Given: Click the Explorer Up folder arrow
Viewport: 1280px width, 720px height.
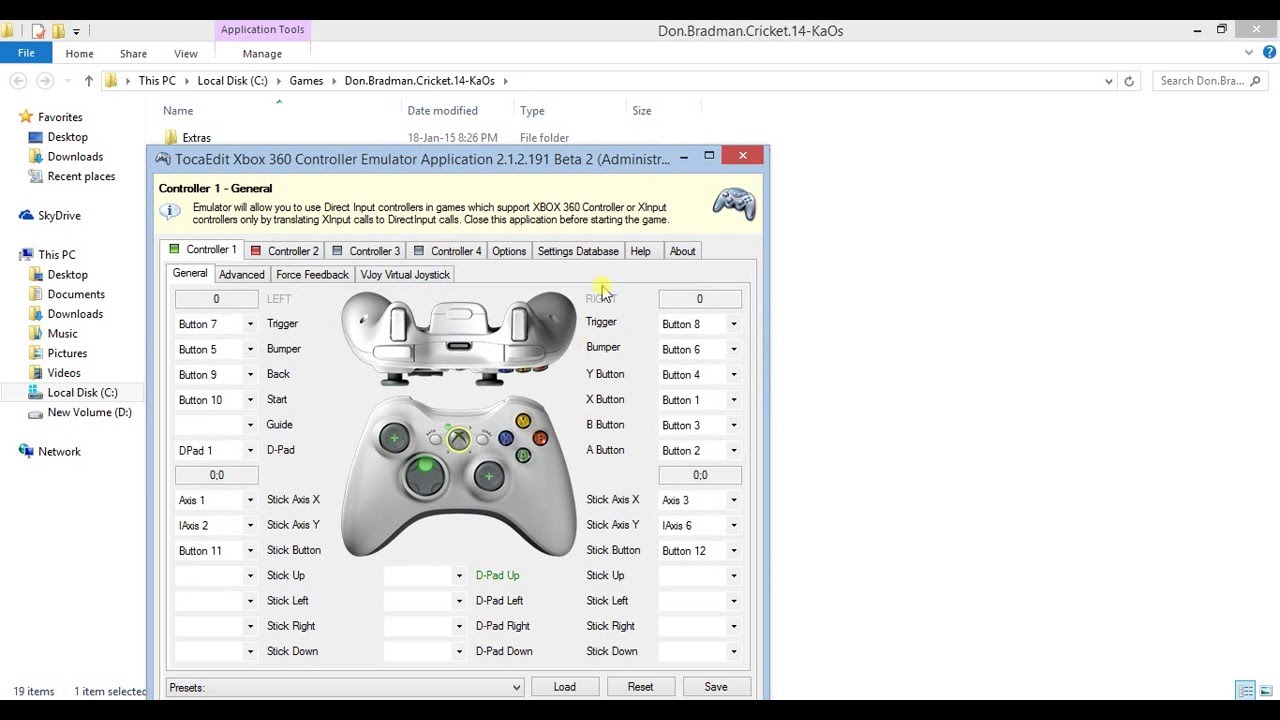Looking at the screenshot, I should click(x=88, y=81).
